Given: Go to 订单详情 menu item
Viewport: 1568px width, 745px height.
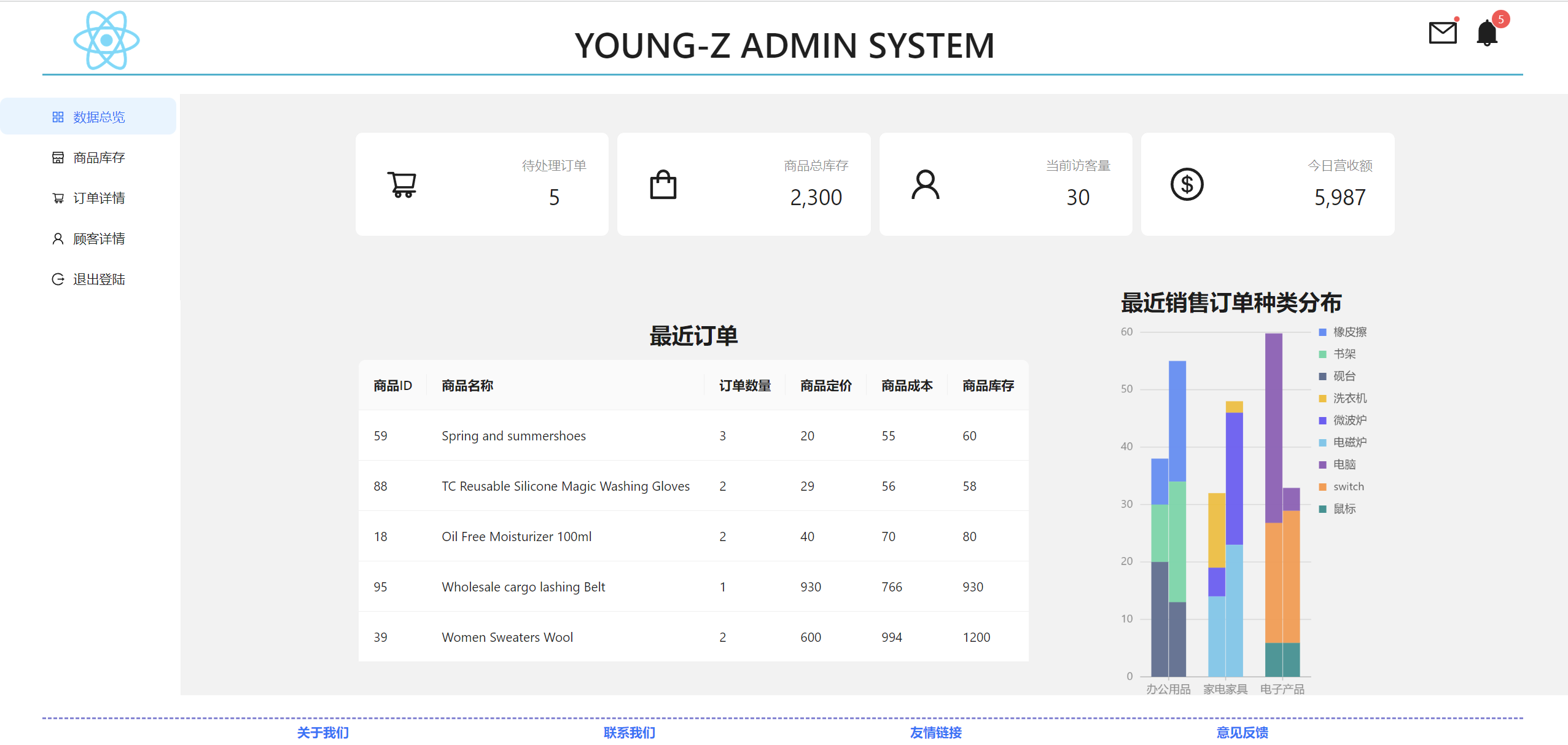Looking at the screenshot, I should [98, 198].
